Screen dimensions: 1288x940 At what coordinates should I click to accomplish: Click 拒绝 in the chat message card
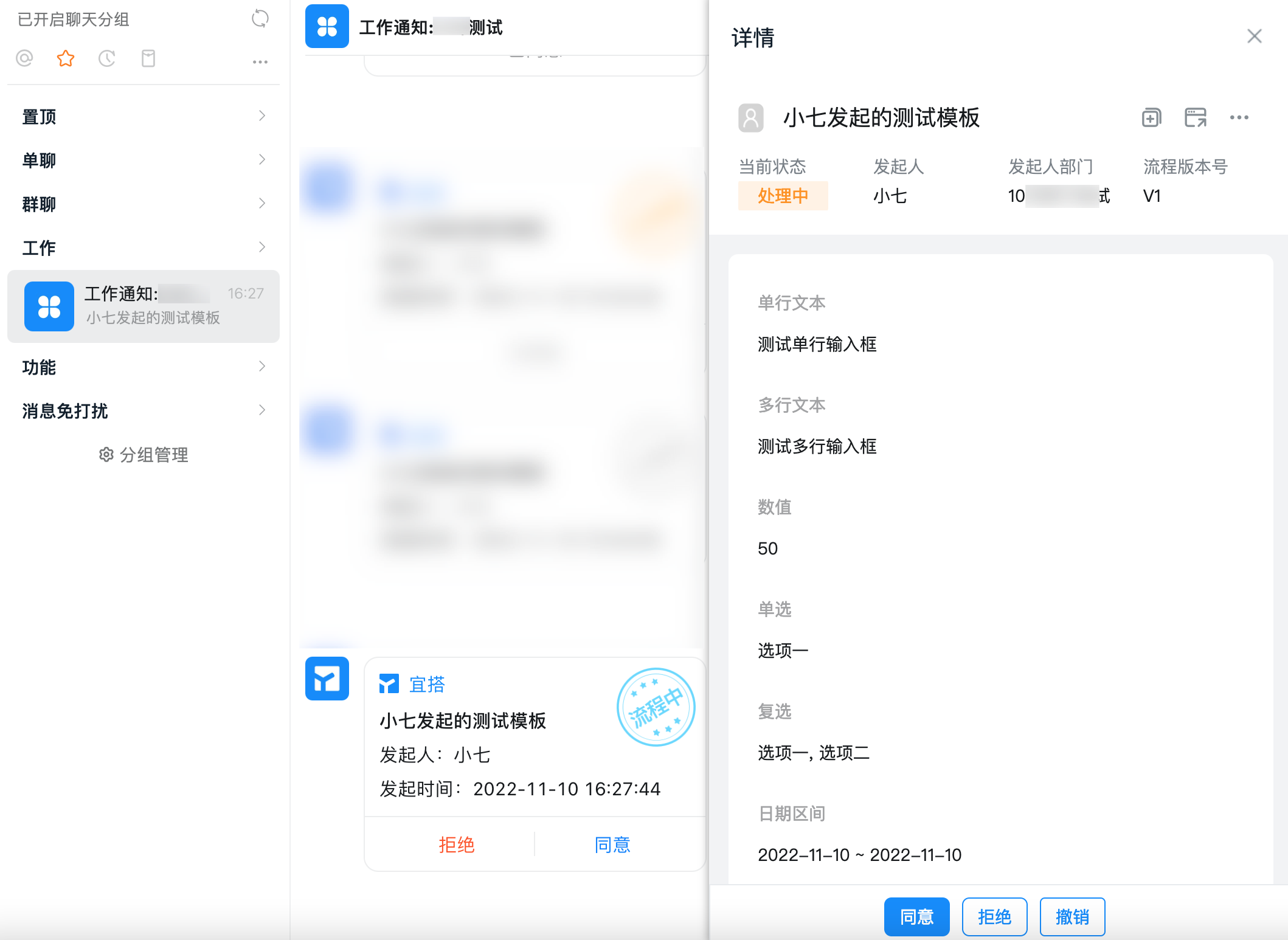coord(456,845)
